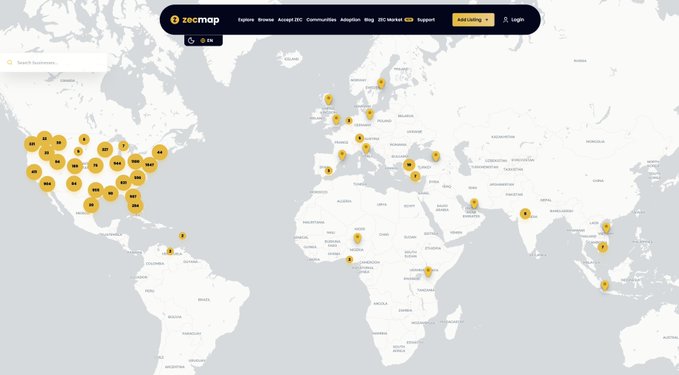This screenshot has height=375, width=679.
Task: Open the Explore menu item
Action: 246,19
